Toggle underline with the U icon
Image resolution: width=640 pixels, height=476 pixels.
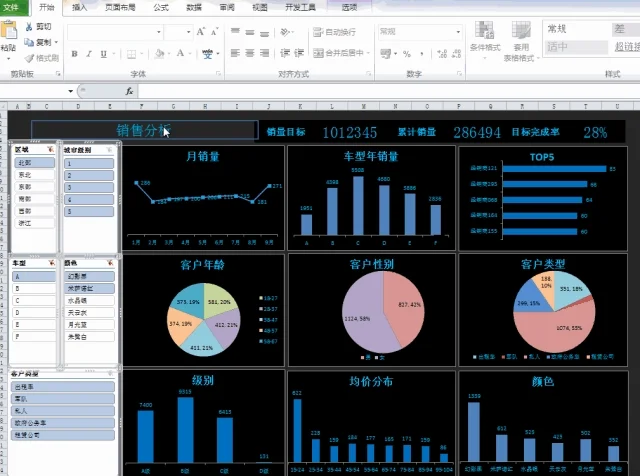tap(104, 53)
